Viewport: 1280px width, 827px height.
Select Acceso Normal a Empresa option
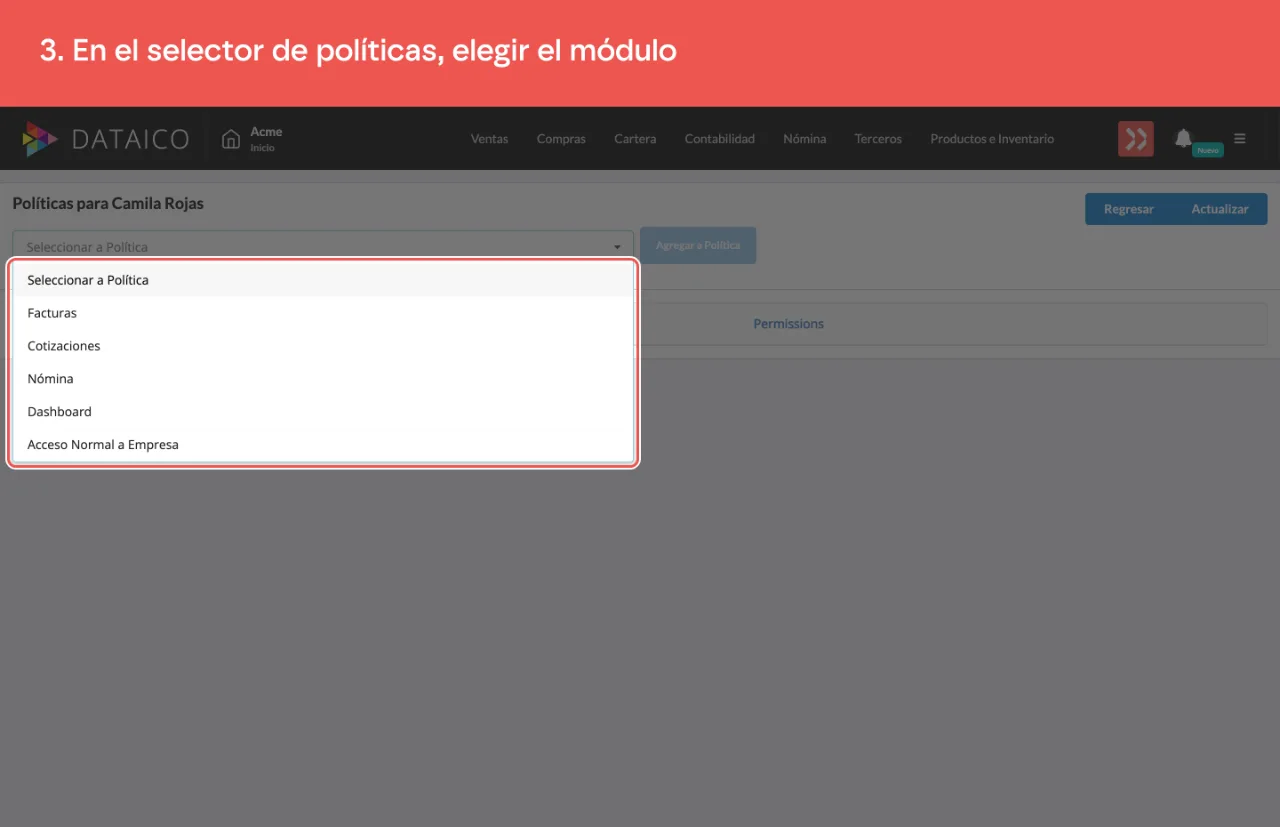pos(323,445)
